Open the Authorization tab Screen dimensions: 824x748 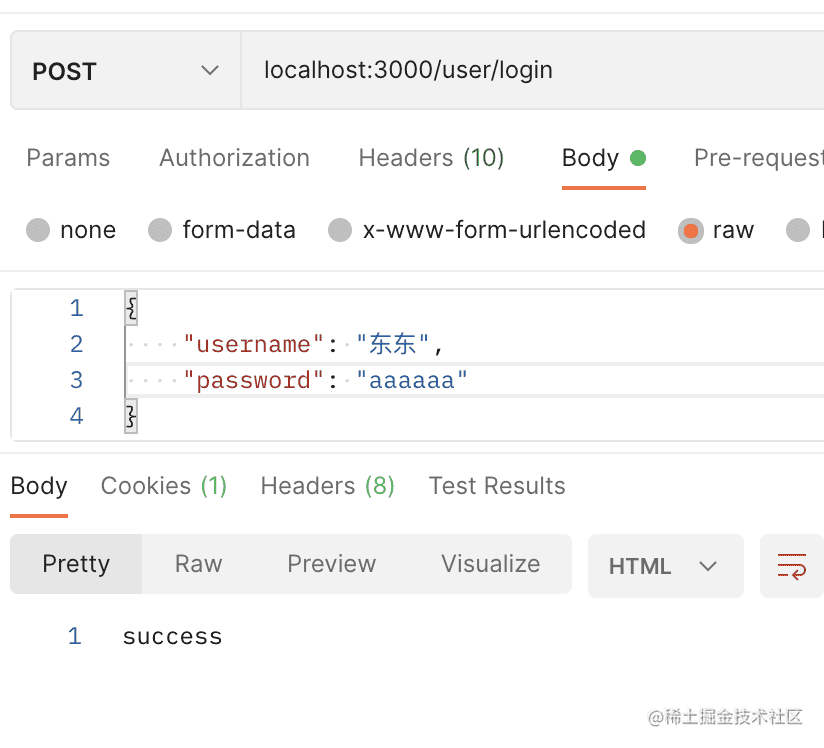click(x=234, y=158)
